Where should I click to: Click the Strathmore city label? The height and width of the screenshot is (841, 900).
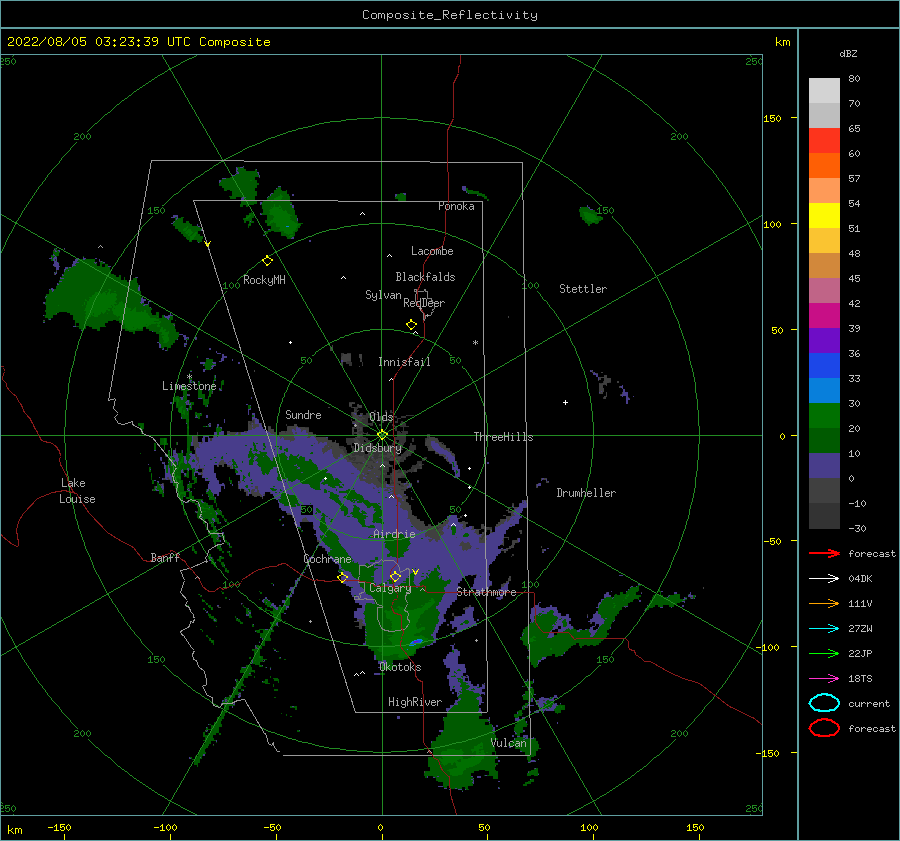pos(486,592)
